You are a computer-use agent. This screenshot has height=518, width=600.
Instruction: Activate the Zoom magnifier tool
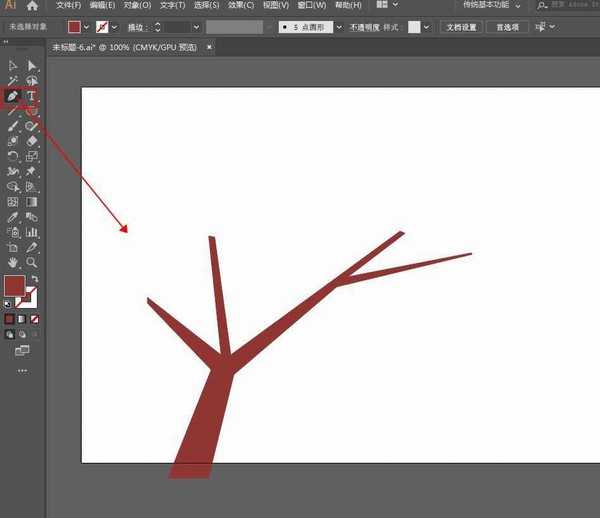pos(31,262)
